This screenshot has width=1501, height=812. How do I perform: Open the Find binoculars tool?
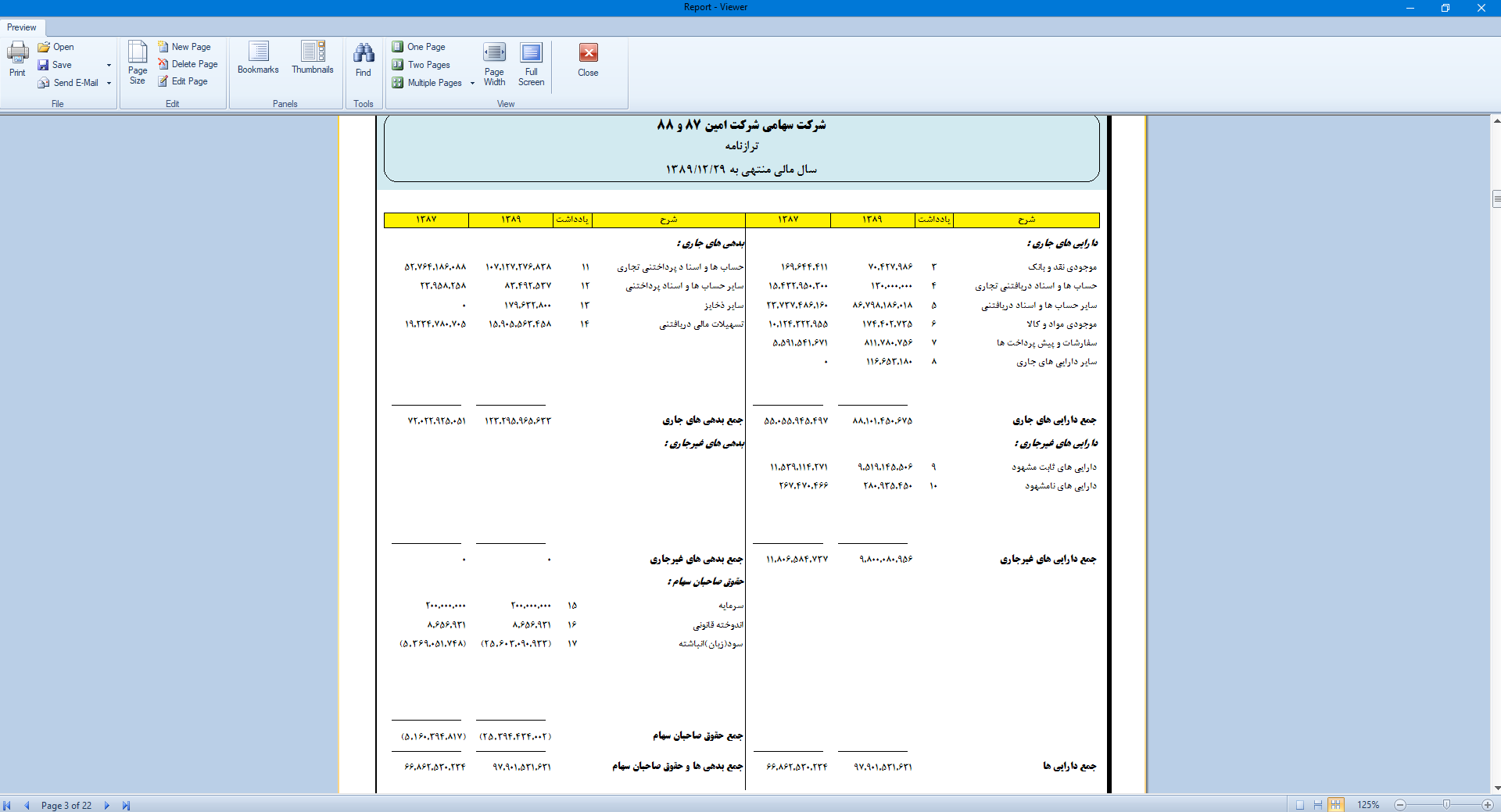(x=364, y=59)
